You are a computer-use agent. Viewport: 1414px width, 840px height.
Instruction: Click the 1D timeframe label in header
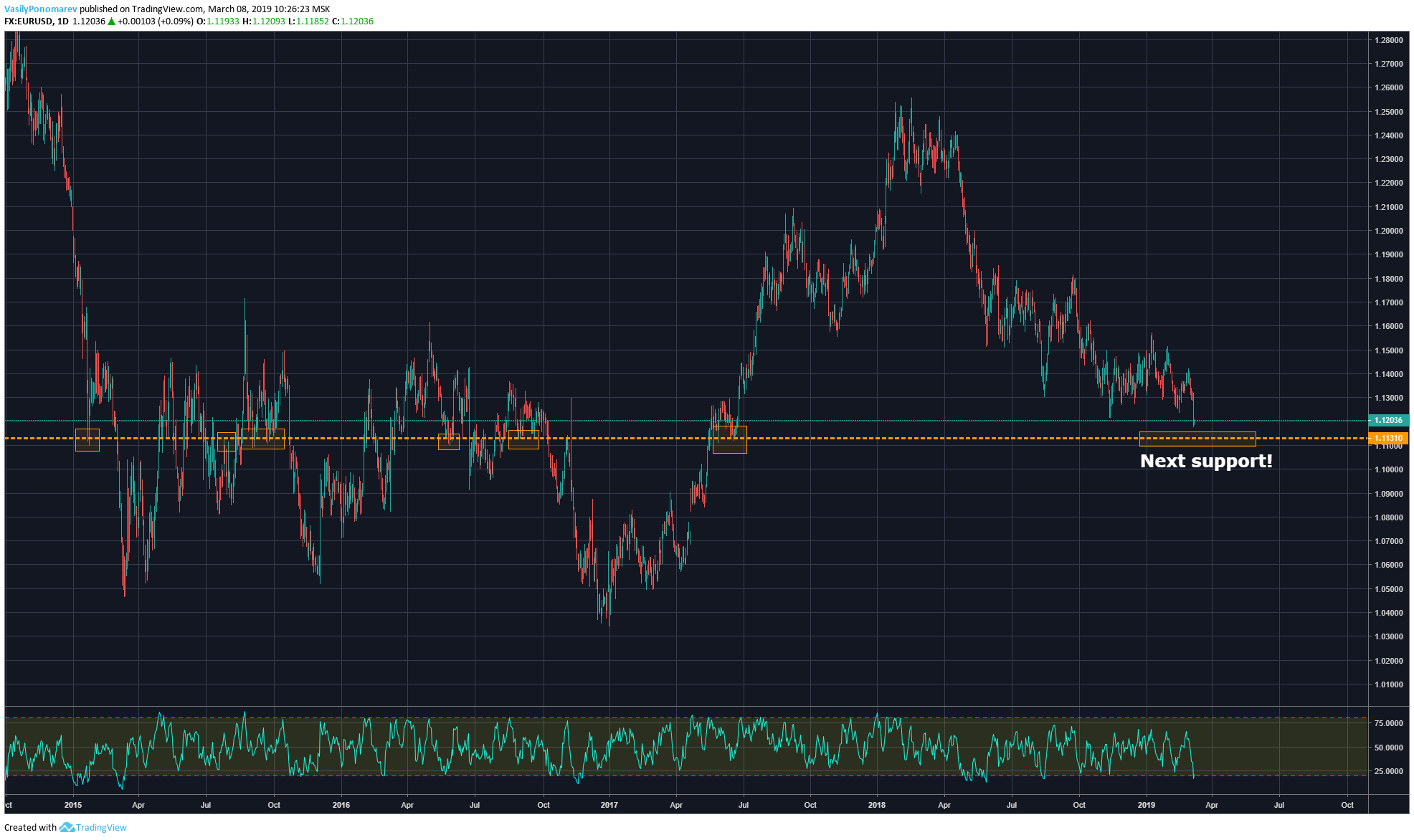63,22
